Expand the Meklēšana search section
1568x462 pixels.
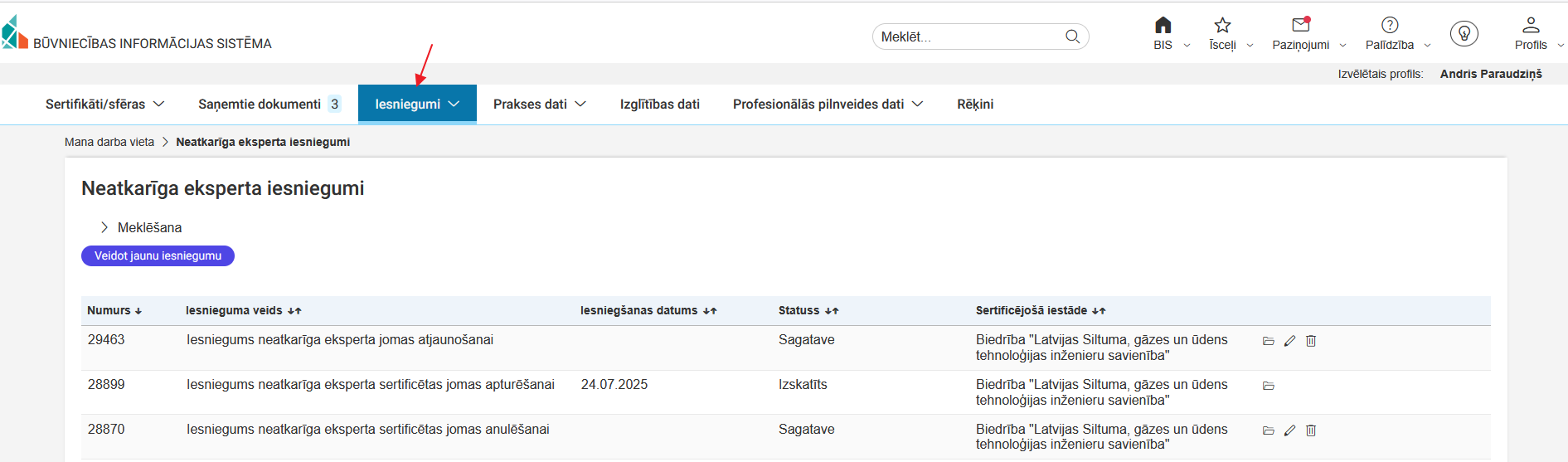click(140, 227)
